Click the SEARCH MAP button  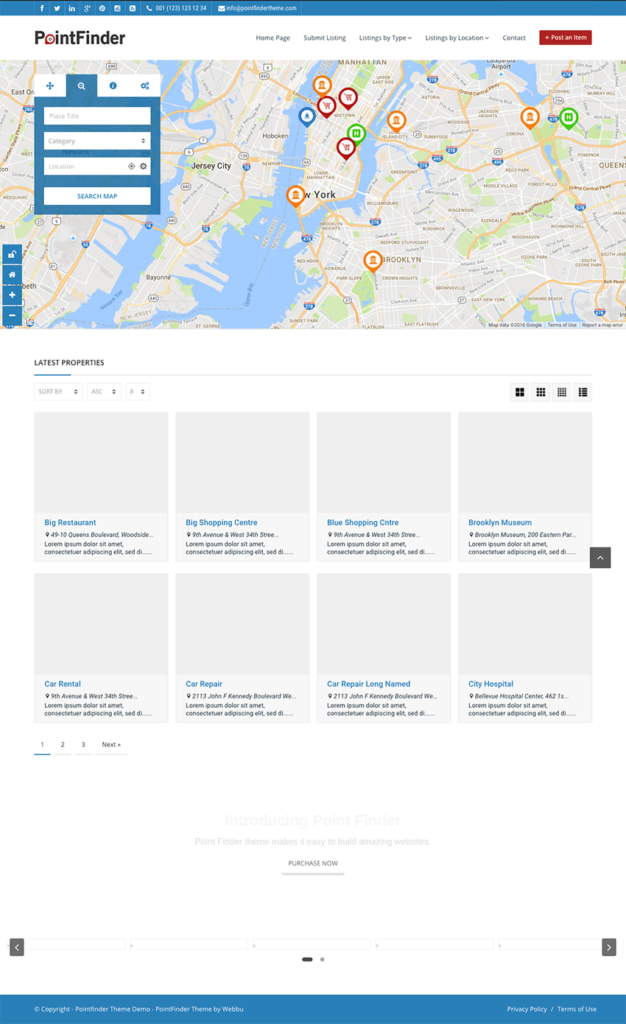[97, 196]
